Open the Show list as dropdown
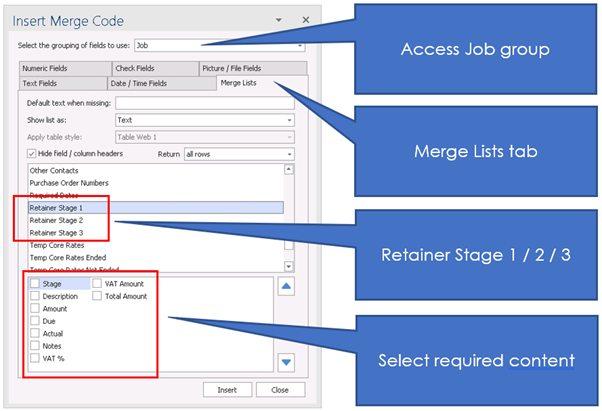 pos(288,120)
